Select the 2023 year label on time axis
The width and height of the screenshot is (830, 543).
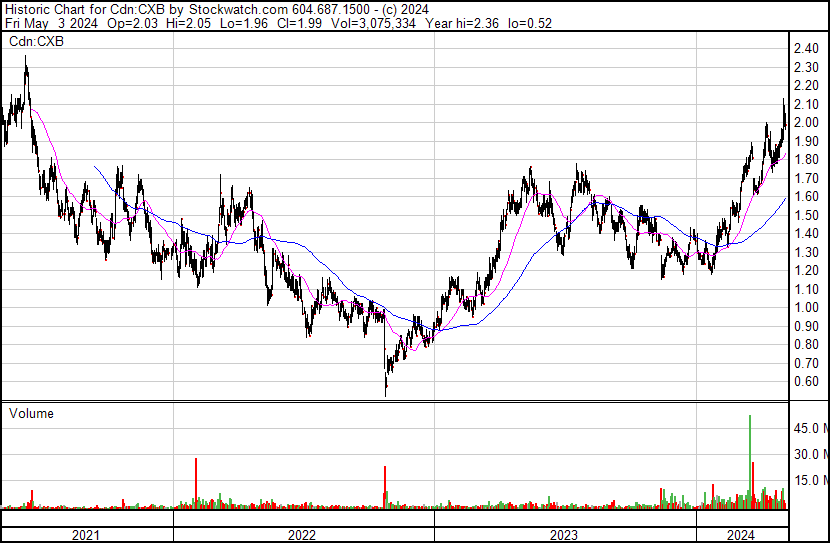tap(564, 535)
